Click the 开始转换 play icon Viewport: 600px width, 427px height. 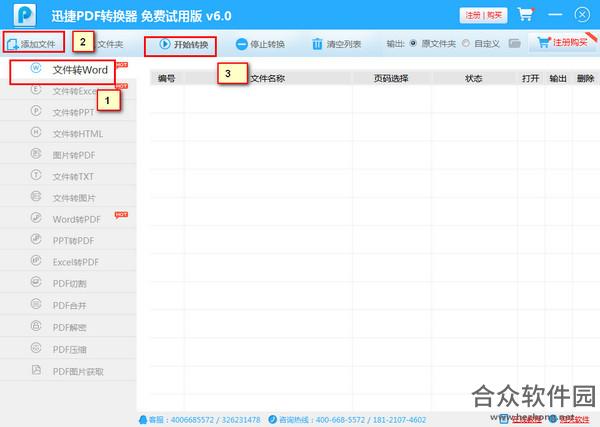[165, 44]
